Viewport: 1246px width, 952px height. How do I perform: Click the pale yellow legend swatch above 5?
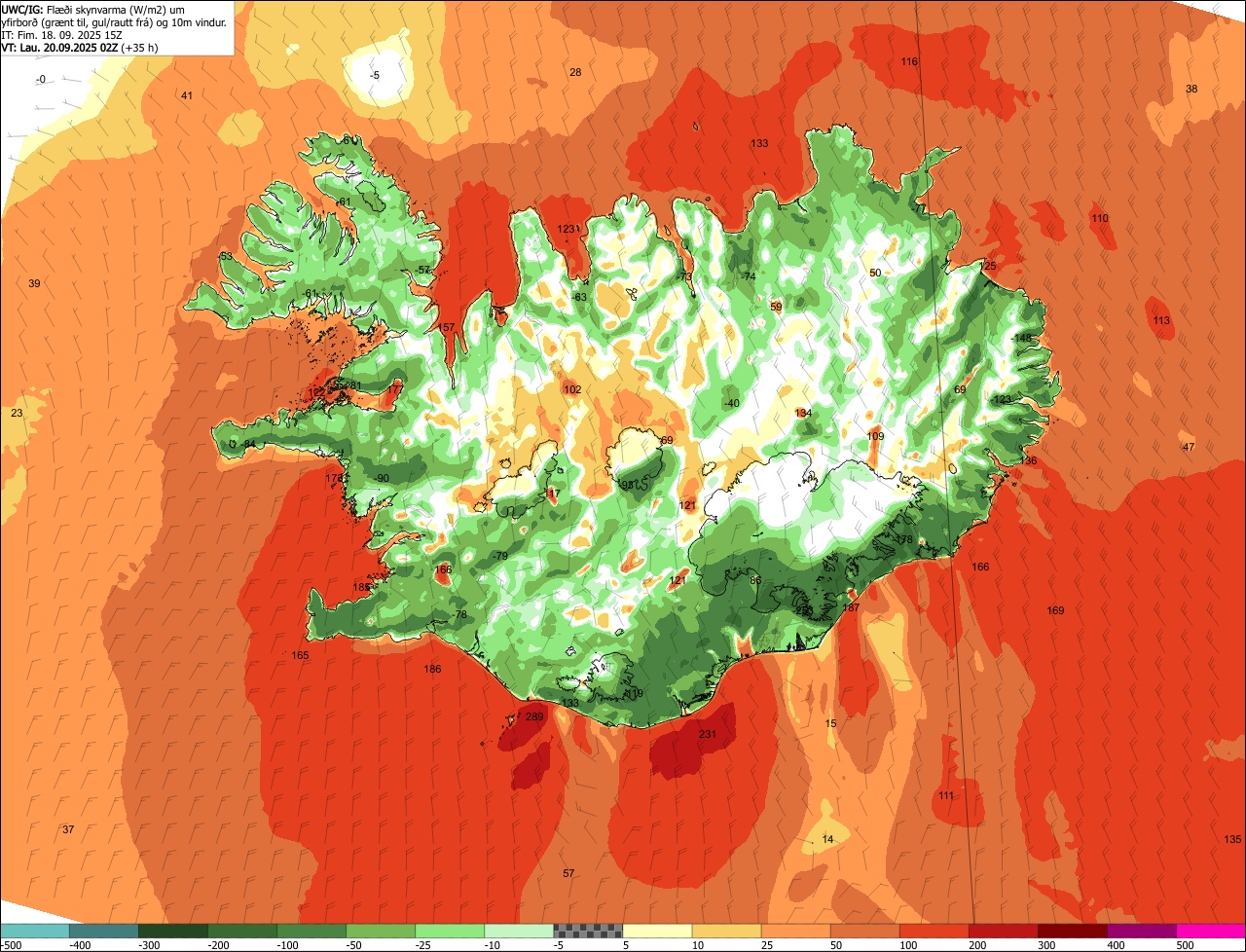tap(657, 931)
